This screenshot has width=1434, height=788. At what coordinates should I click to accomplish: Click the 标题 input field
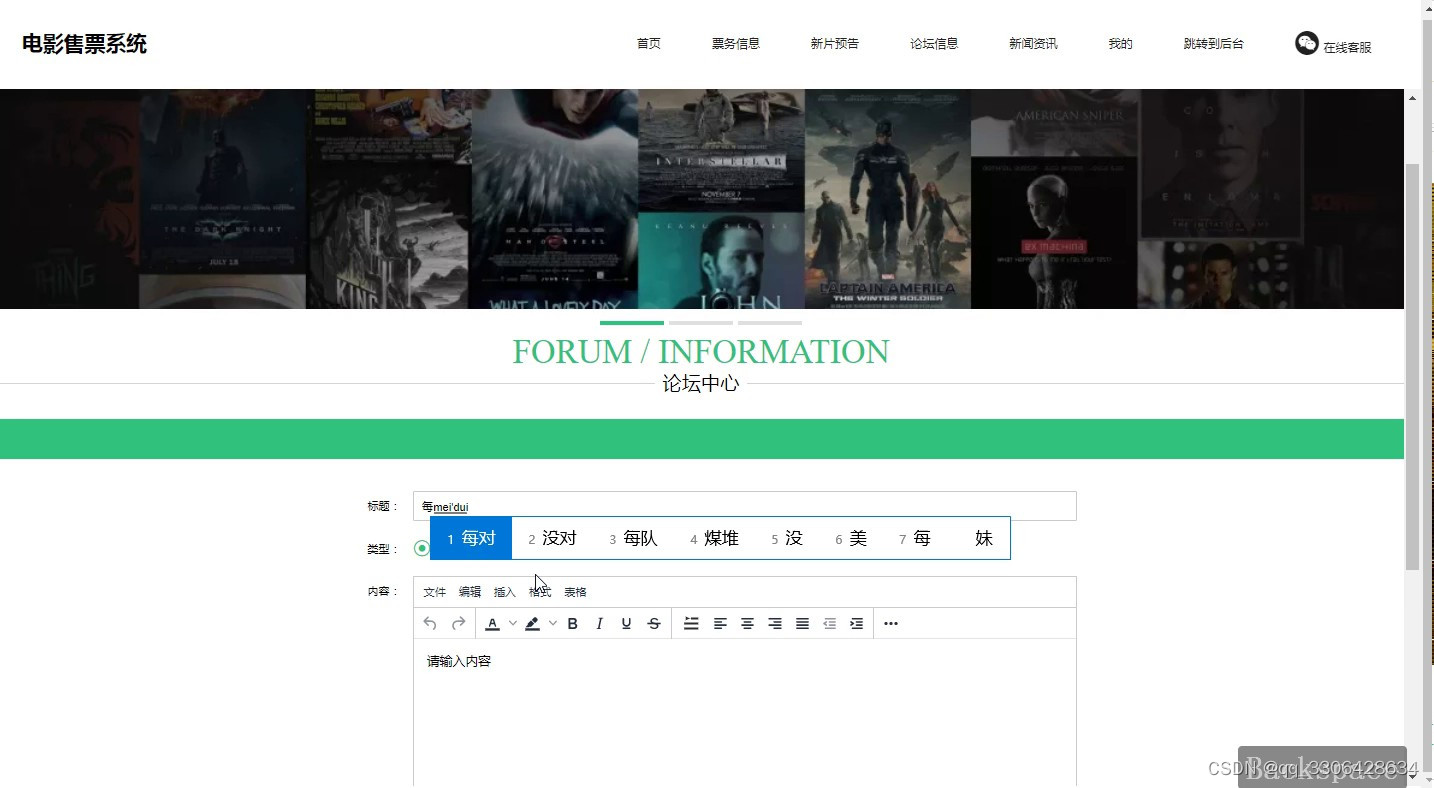pyautogui.click(x=745, y=506)
